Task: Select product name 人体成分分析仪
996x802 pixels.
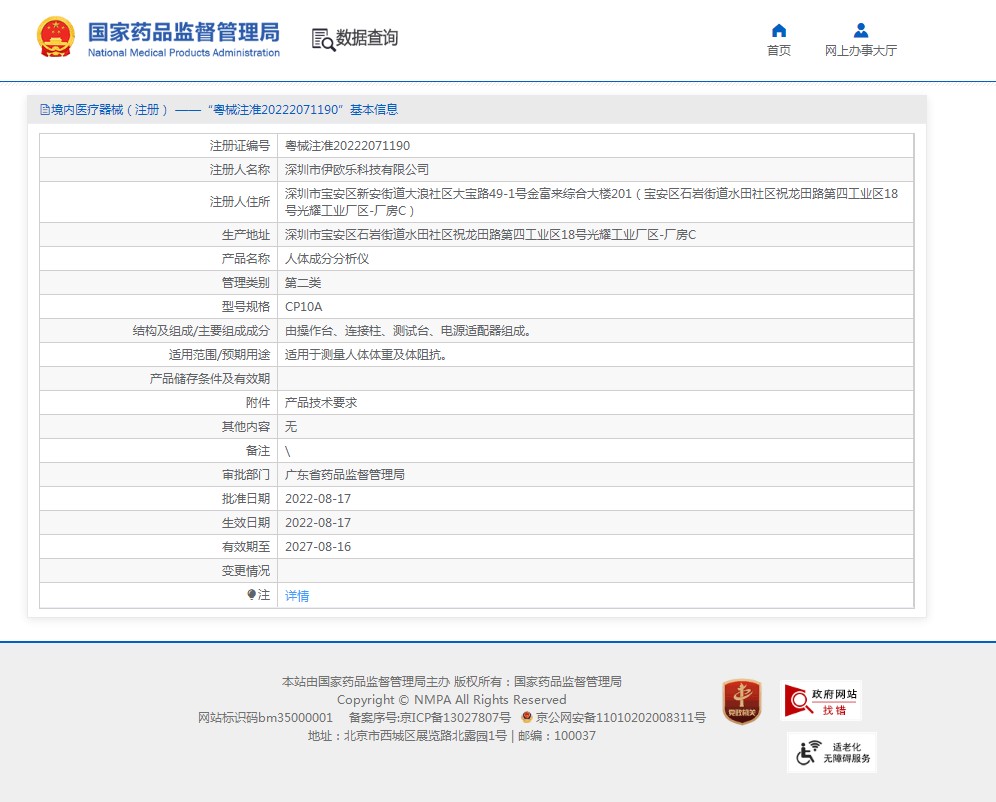Action: 326,258
